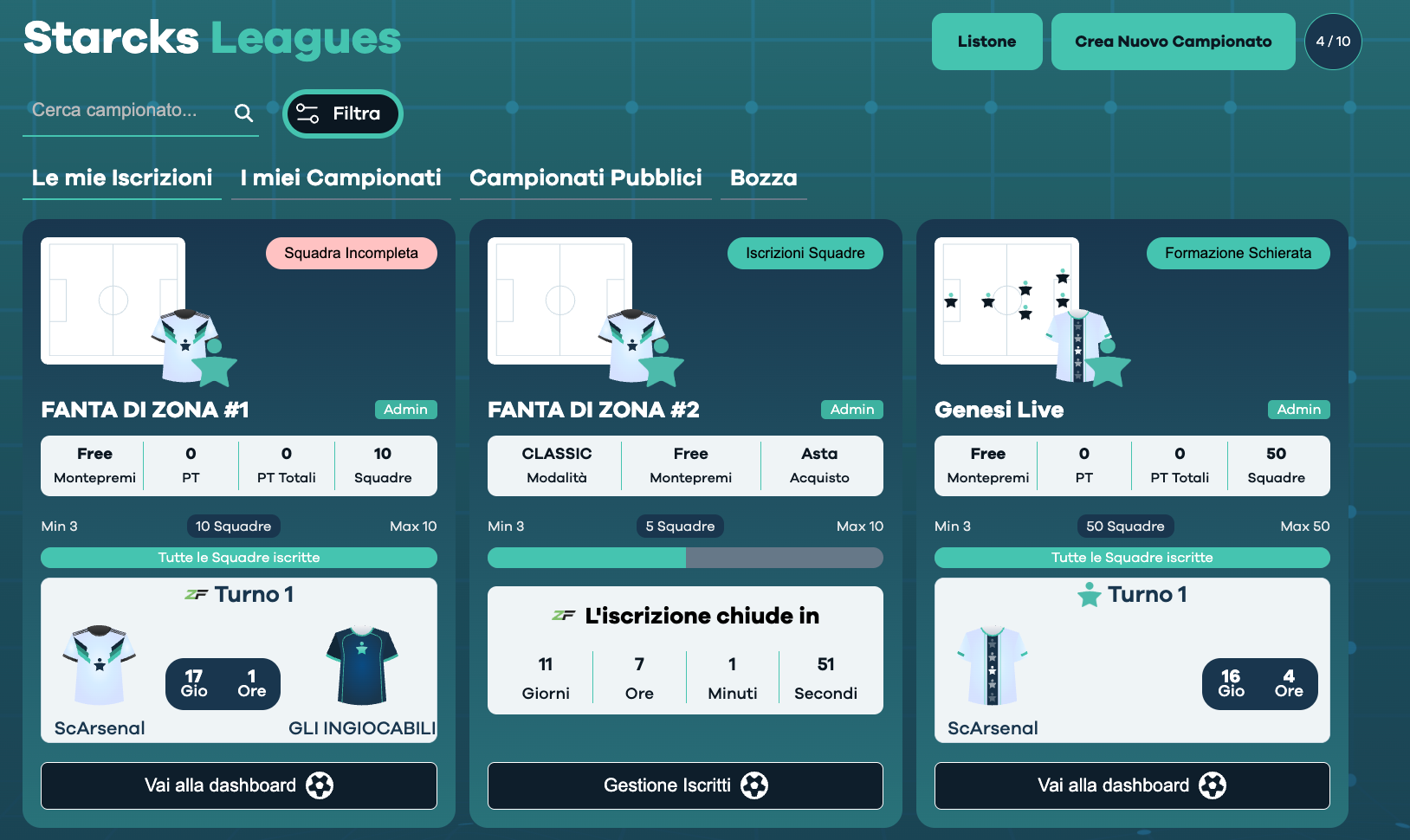Click Admin badge on Genesi Live
Image resolution: width=1410 pixels, height=840 pixels.
(1299, 410)
